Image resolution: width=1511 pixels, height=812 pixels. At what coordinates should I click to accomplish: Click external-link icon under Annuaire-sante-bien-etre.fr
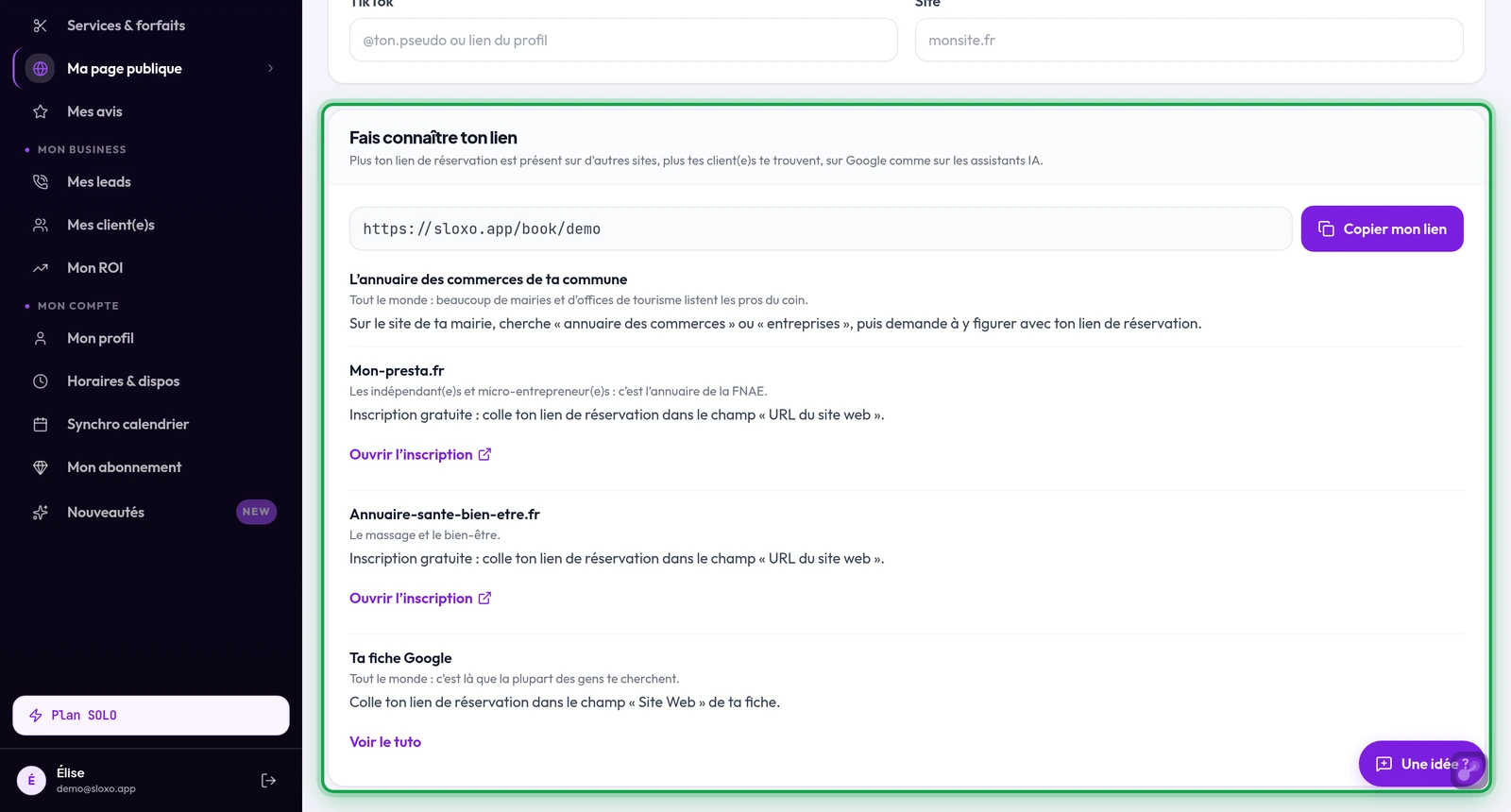tap(484, 598)
